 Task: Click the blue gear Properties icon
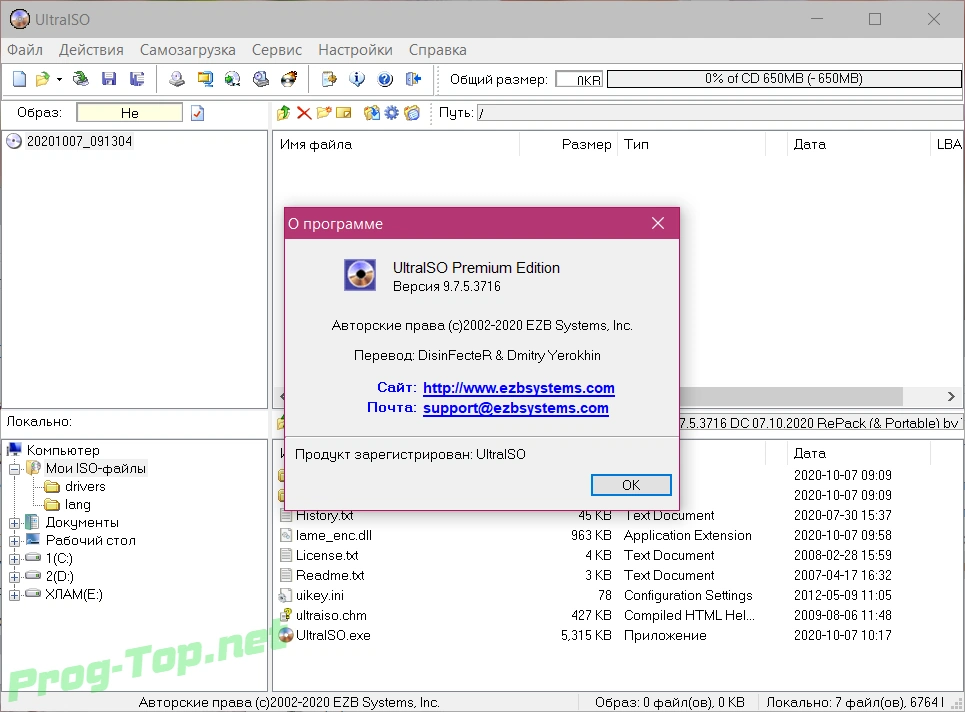pyautogui.click(x=391, y=113)
